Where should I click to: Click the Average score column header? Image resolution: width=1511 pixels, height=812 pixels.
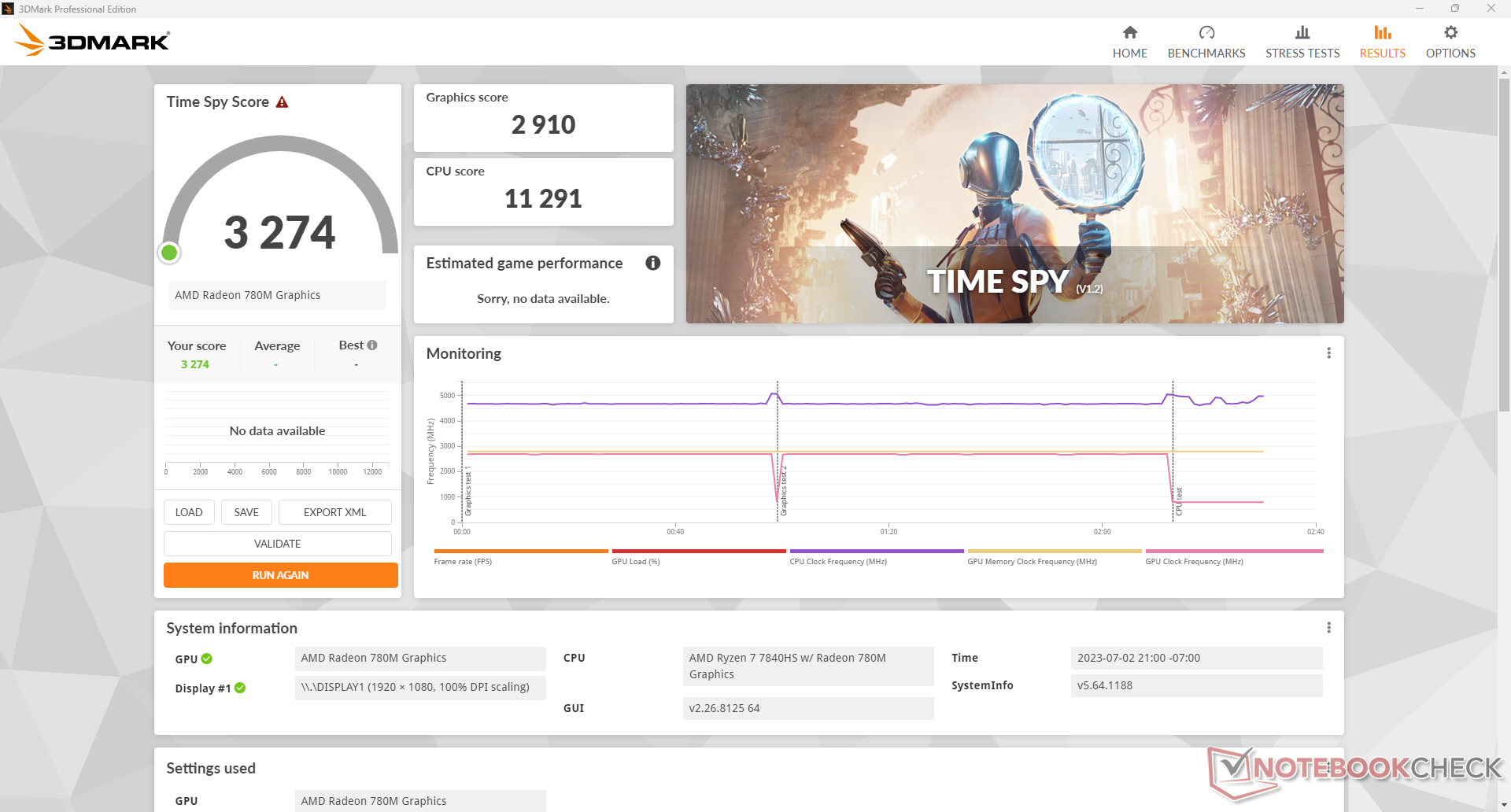click(277, 346)
